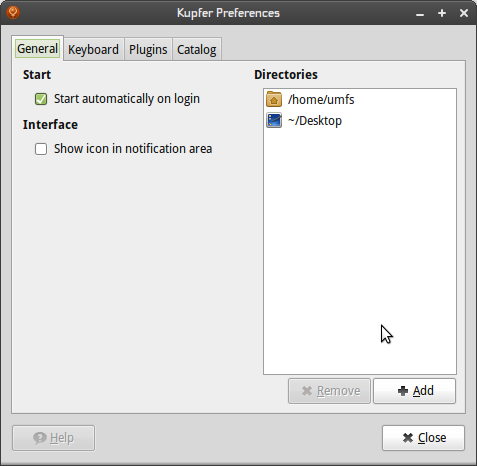Click the Add directory button
Screen dimensions: 477x466
coord(414,391)
